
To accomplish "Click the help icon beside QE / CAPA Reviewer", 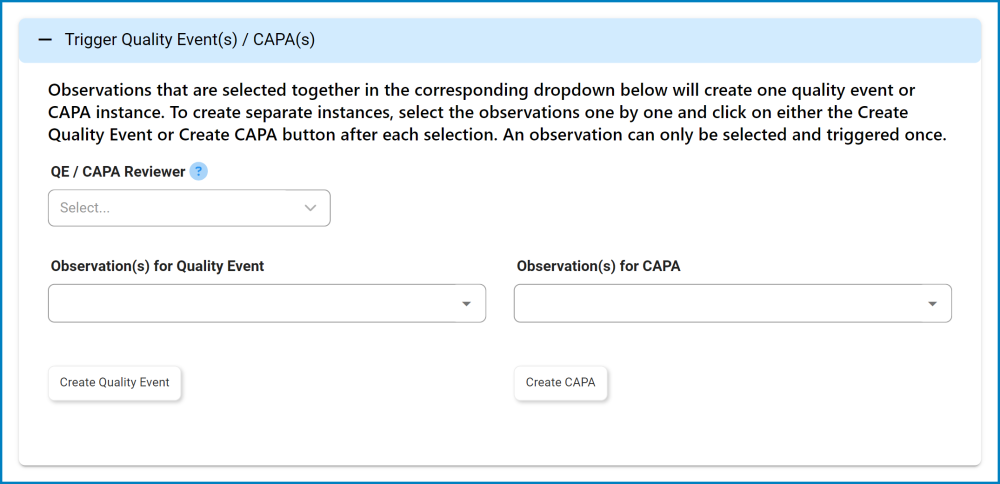I will pyautogui.click(x=198, y=172).
